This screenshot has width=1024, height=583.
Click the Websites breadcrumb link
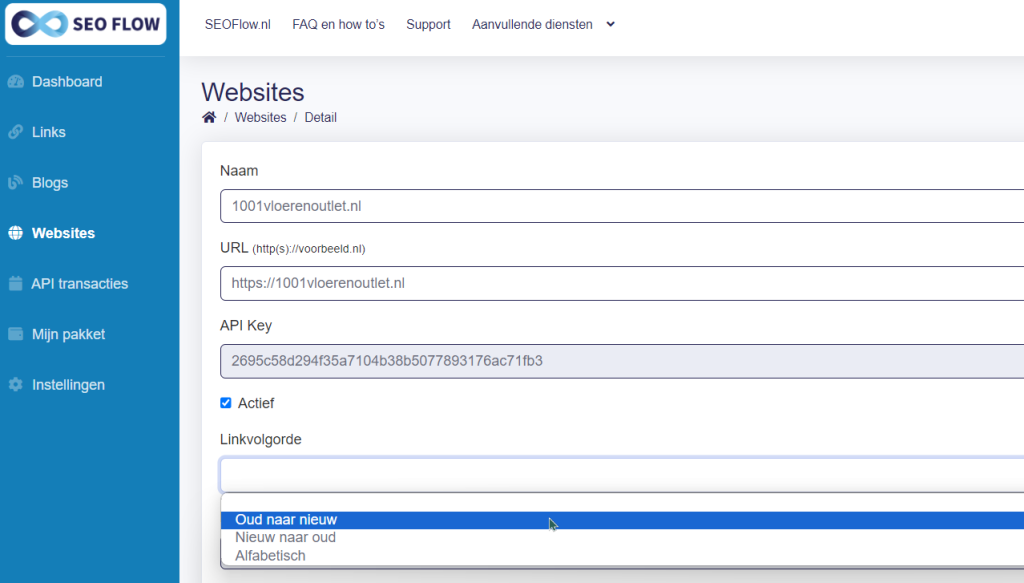[261, 118]
